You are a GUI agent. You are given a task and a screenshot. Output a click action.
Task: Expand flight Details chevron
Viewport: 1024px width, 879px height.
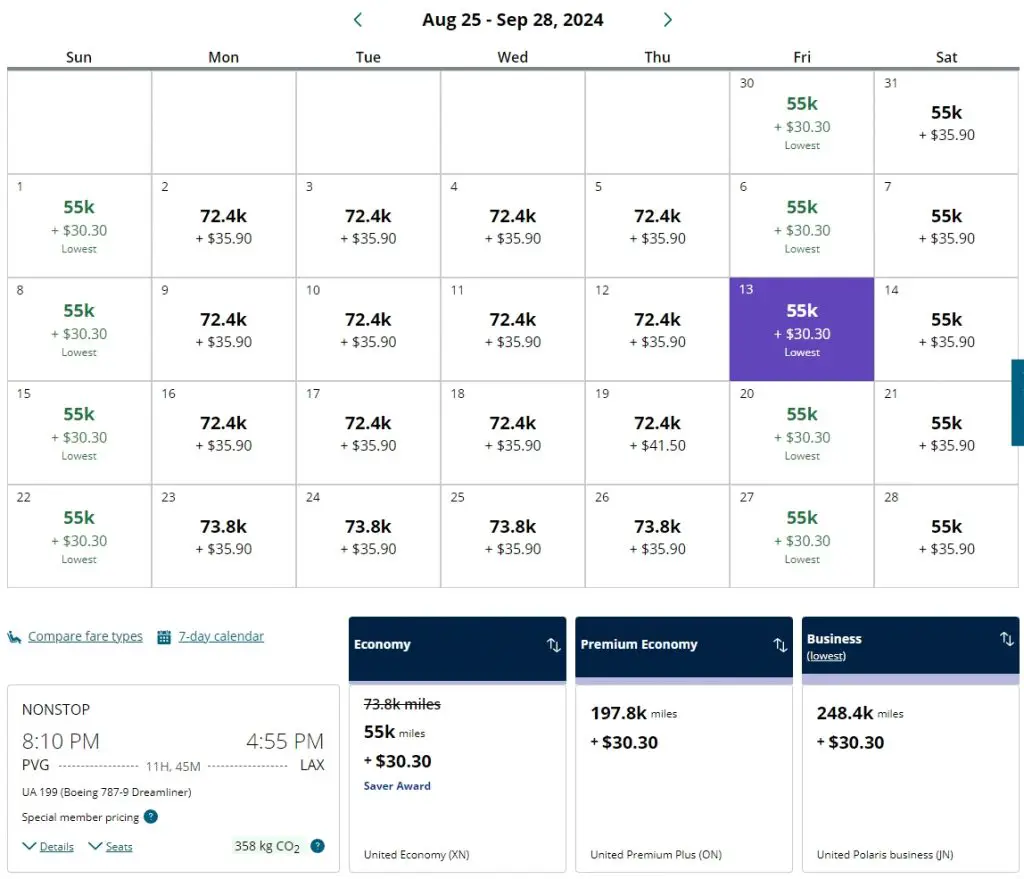click(30, 847)
